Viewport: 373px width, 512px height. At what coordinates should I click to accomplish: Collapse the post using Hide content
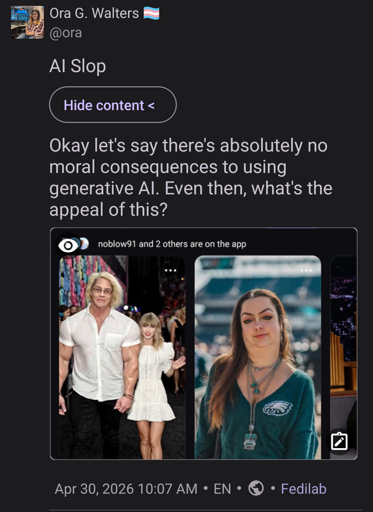point(113,105)
